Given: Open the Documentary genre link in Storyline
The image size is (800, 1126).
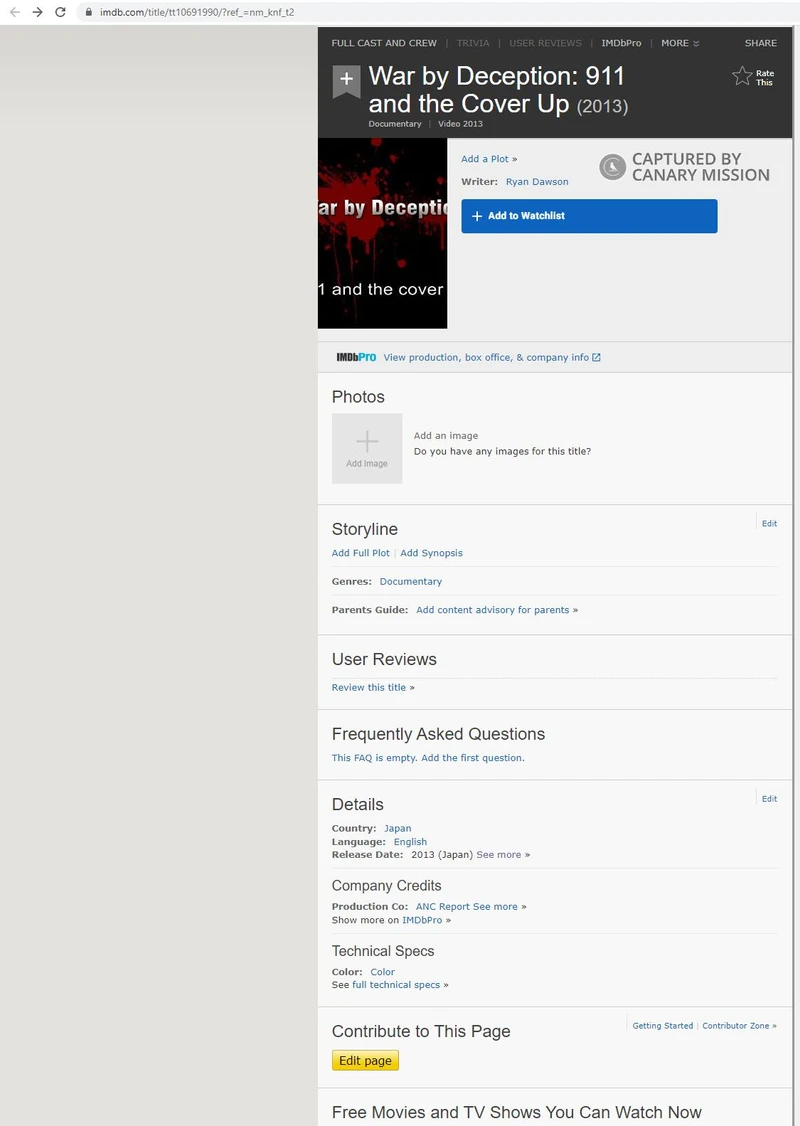Looking at the screenshot, I should 411,582.
